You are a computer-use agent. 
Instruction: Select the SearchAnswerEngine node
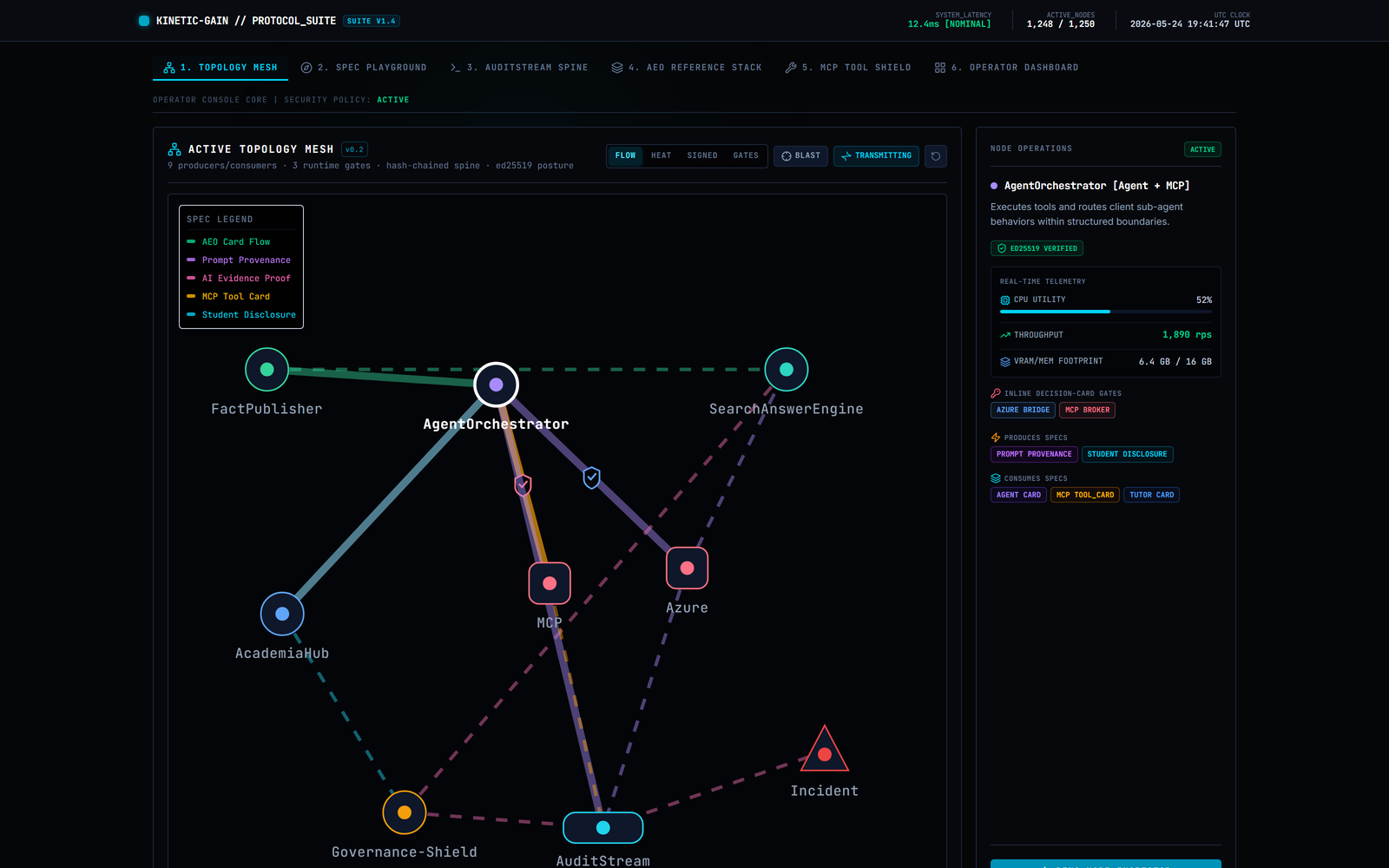787,370
